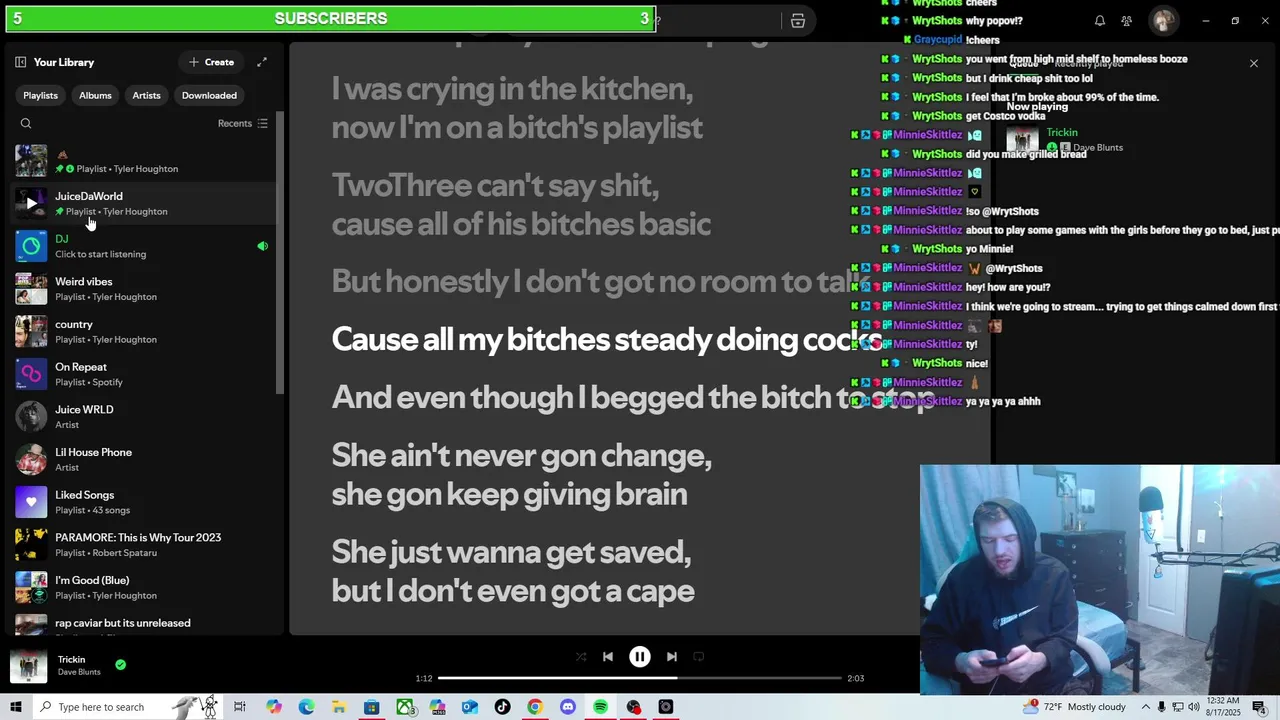The width and height of the screenshot is (1280, 720).
Task: Open TikTok from the taskbar
Action: 502,707
